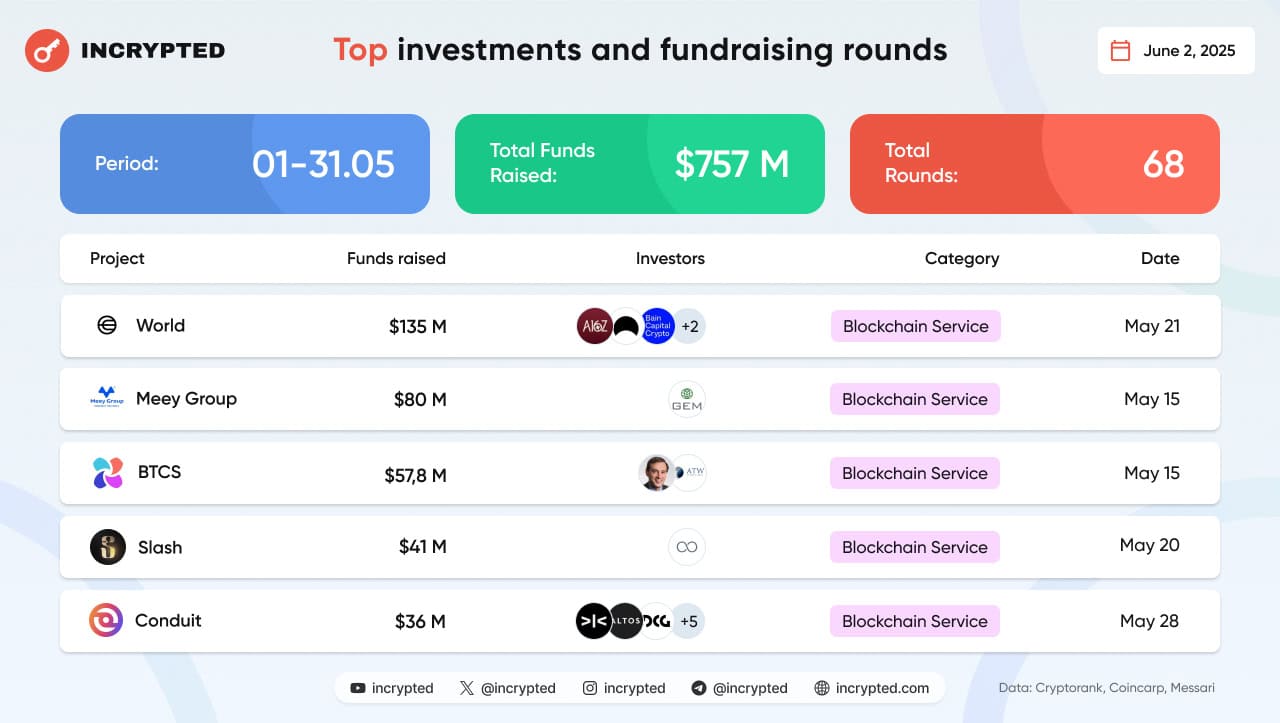Open the @incrypted Telegram link
This screenshot has width=1280, height=723.
click(739, 688)
